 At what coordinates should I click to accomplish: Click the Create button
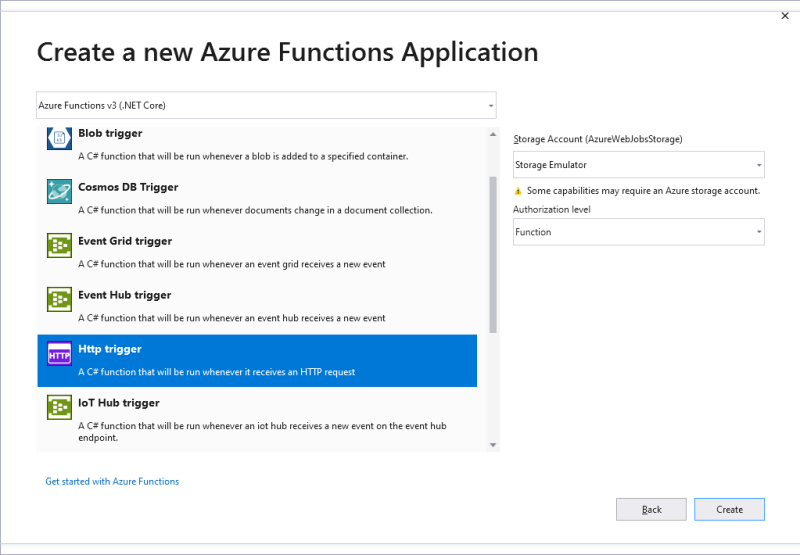pyautogui.click(x=729, y=510)
